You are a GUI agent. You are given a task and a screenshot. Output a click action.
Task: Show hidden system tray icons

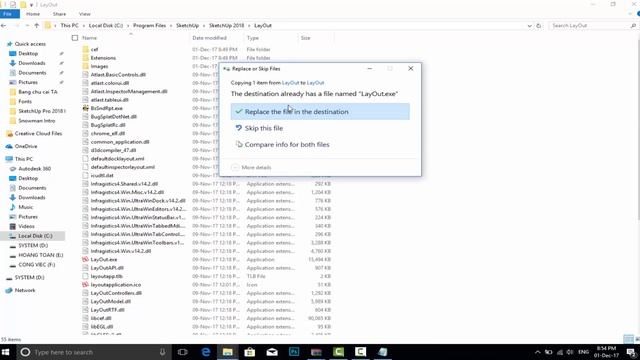[538, 352]
